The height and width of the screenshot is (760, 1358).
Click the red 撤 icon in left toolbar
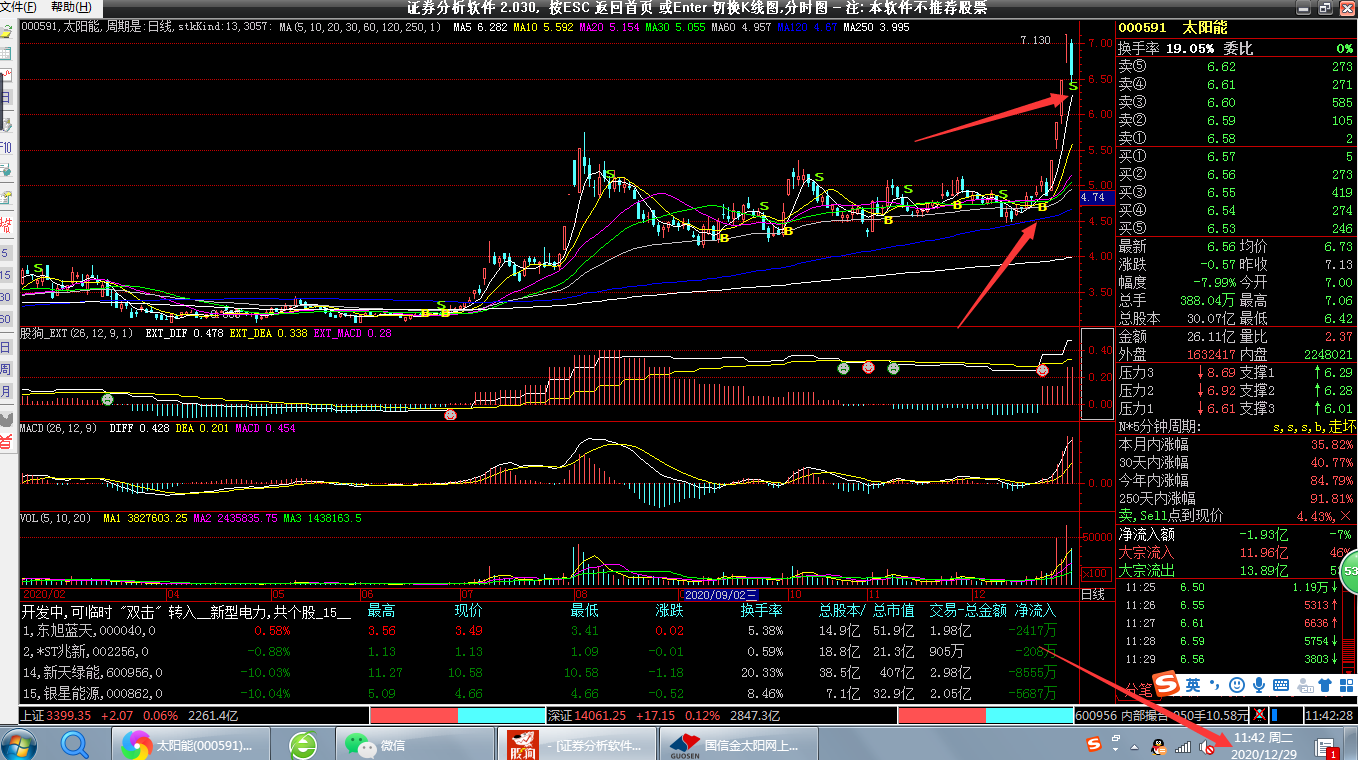coord(6,224)
